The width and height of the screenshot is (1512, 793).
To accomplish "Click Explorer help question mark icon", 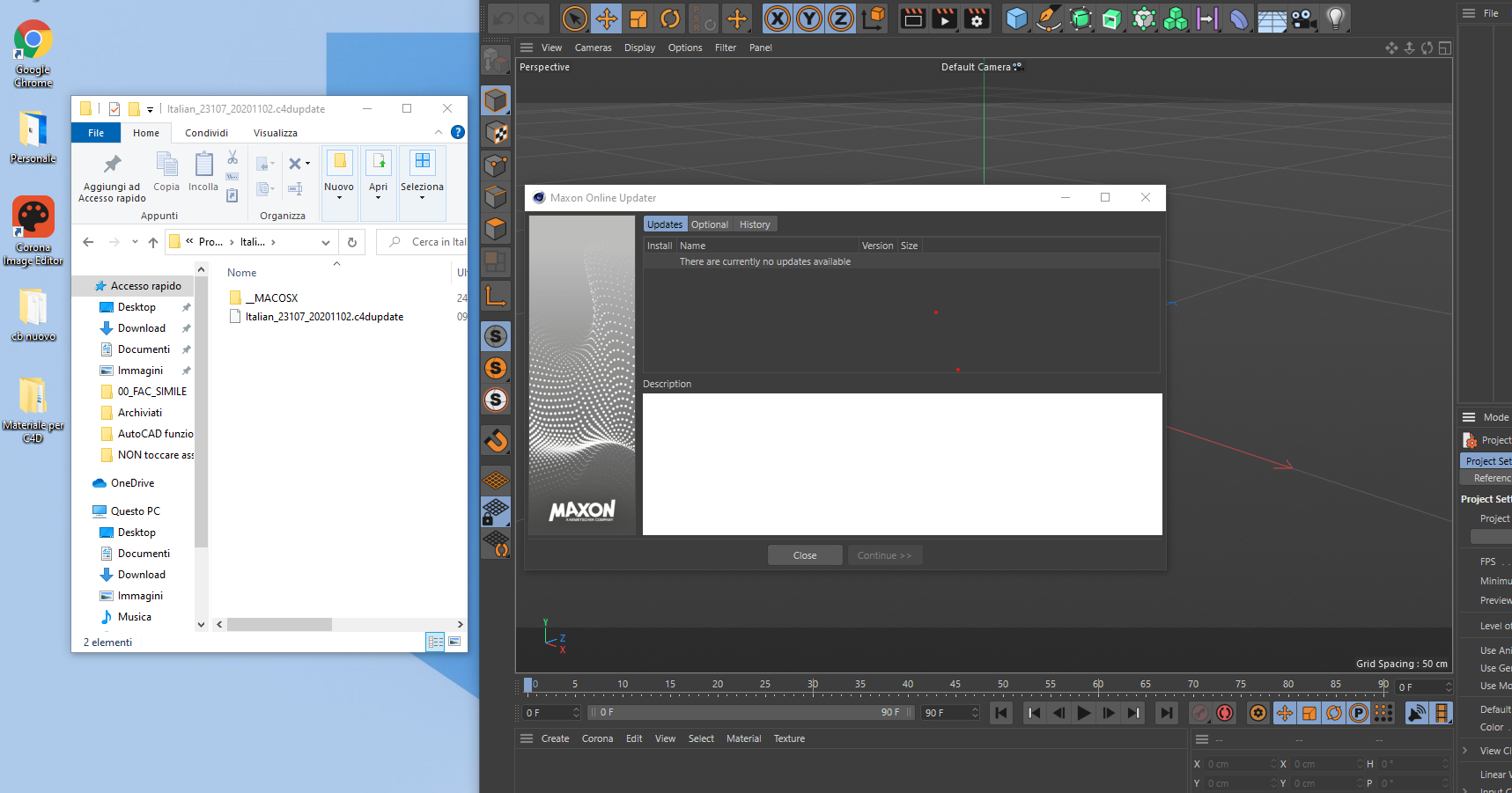I will click(458, 132).
